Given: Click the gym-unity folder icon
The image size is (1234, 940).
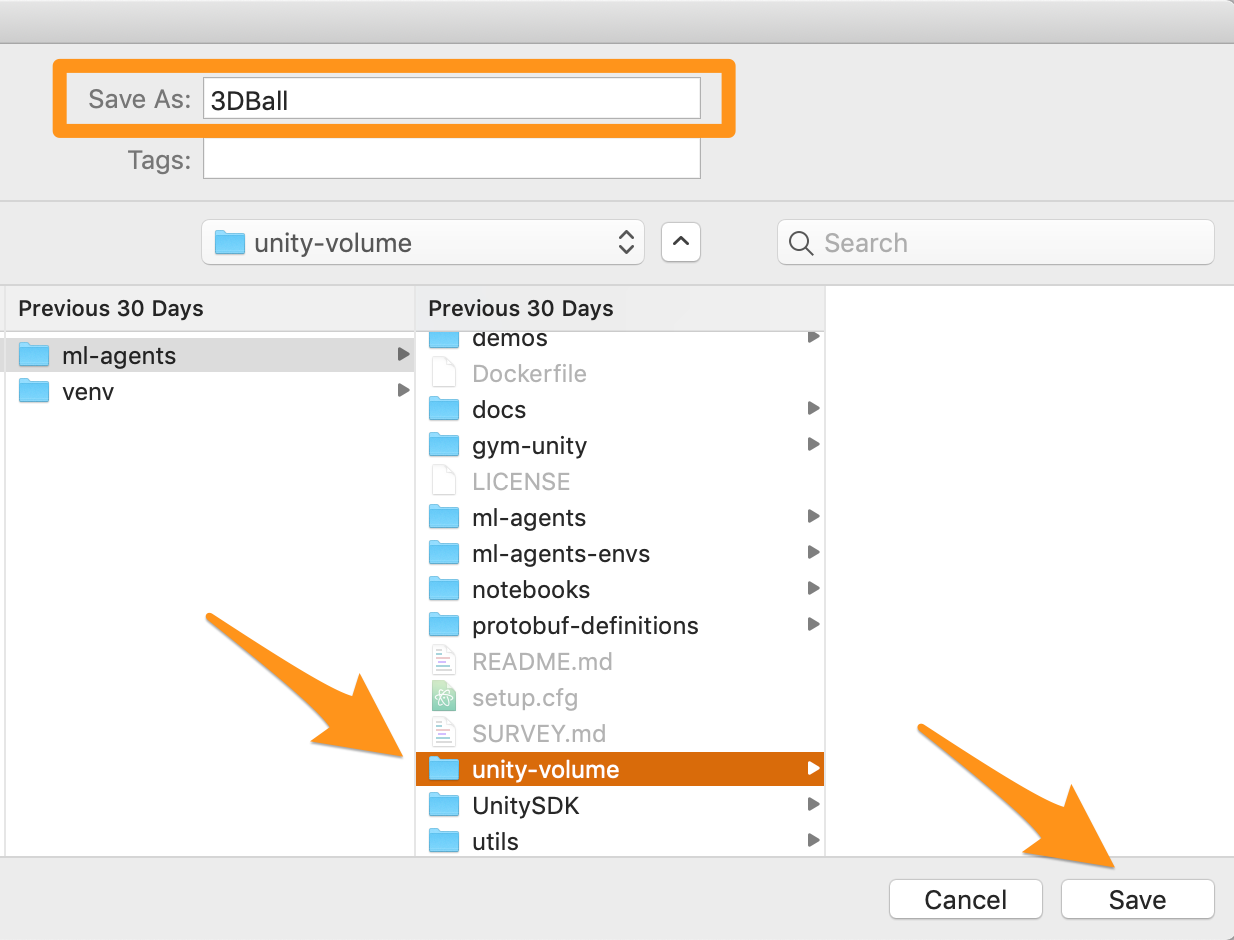Looking at the screenshot, I should tap(443, 445).
